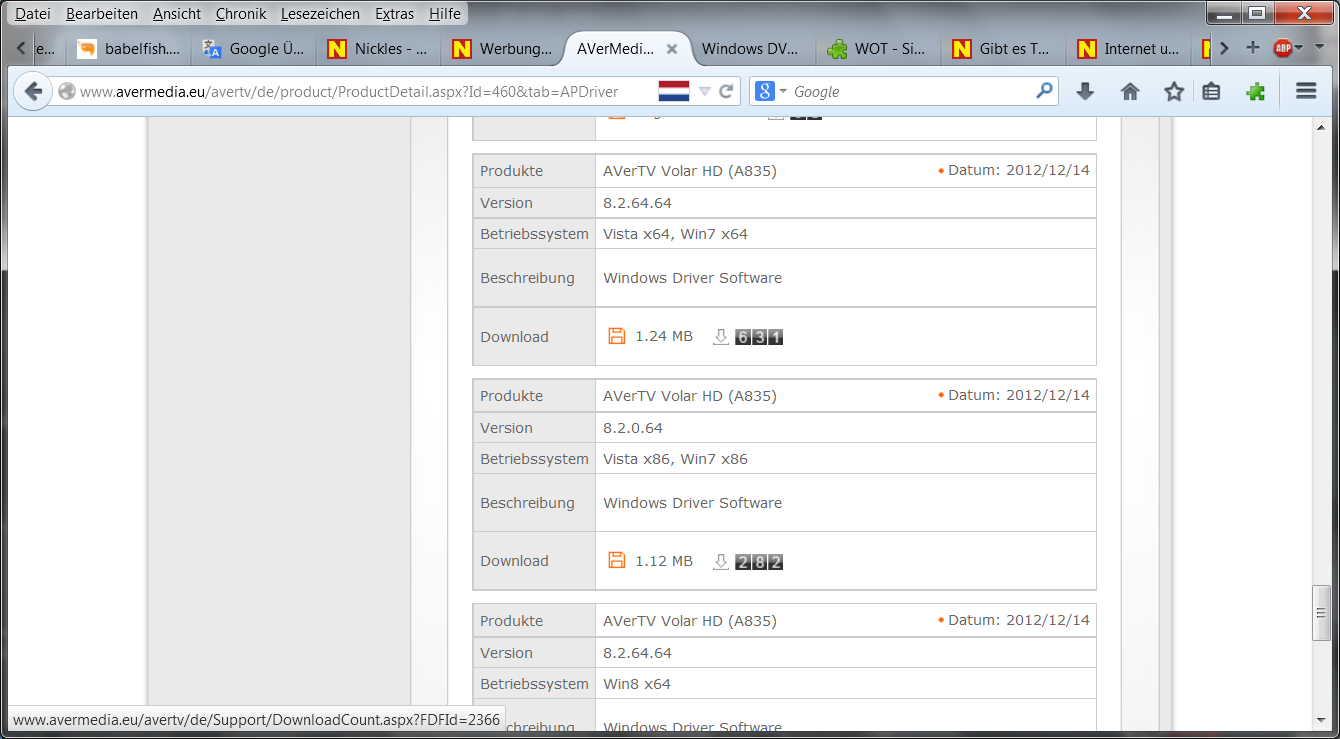Screen dimensions: 1340x739
Task: Click the 1.12 MB download link
Action: [664, 561]
